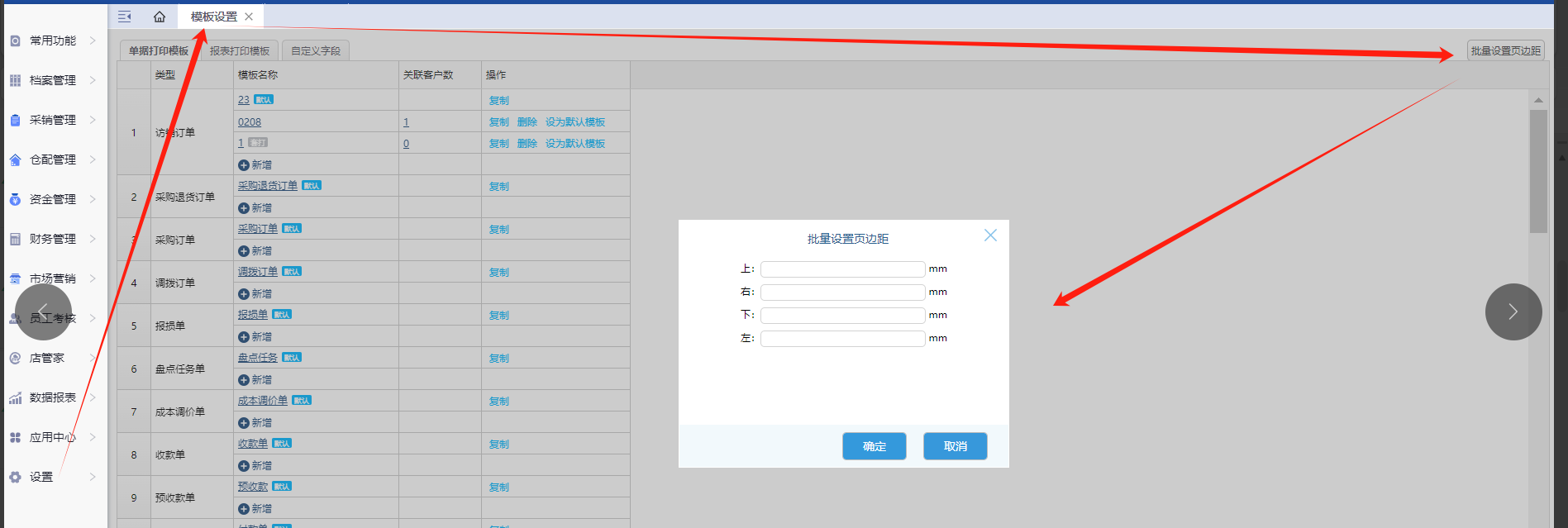Click the 左 margin input field

click(842, 339)
